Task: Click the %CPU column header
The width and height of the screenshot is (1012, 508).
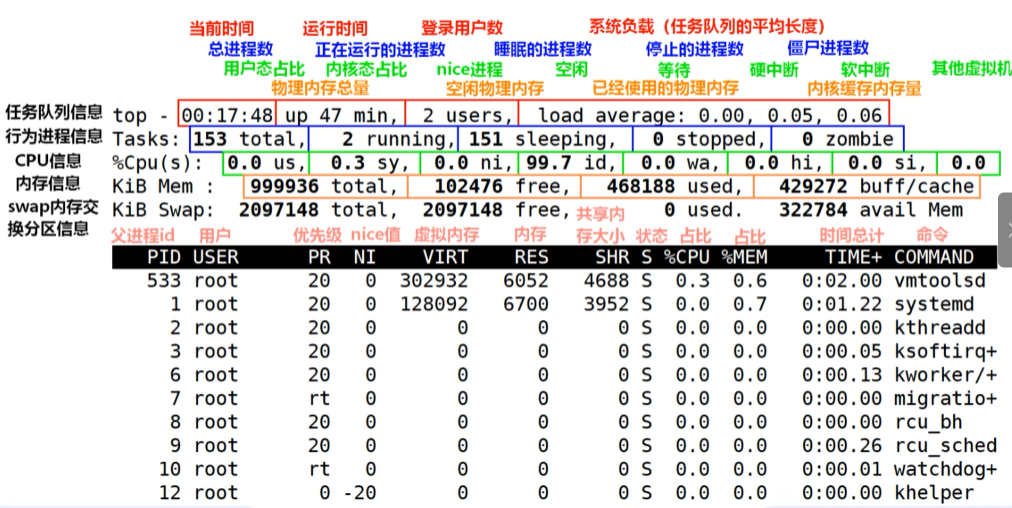Action: (687, 257)
